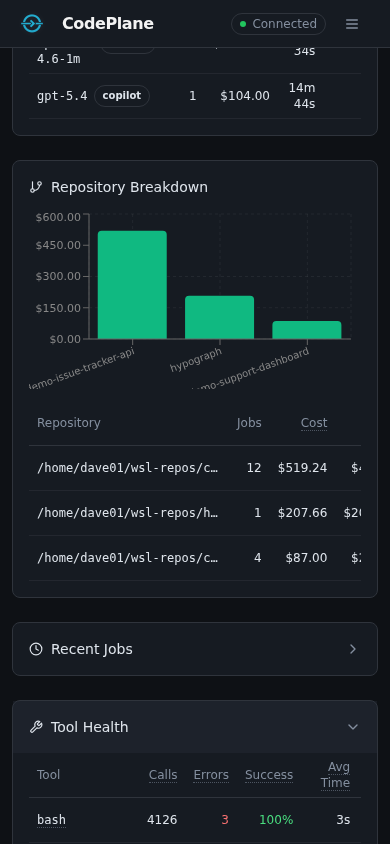Click the $87.00 cost cell

306,558
